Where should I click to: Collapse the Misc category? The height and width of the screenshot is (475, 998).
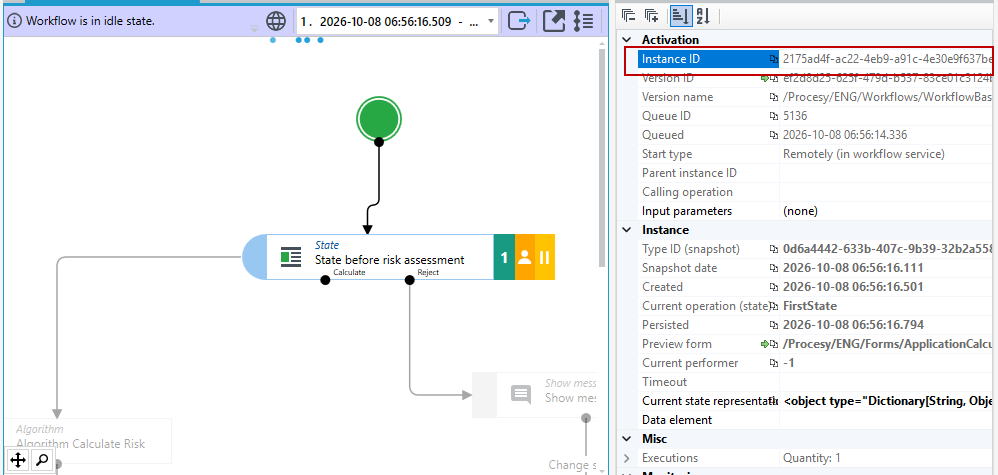628,439
